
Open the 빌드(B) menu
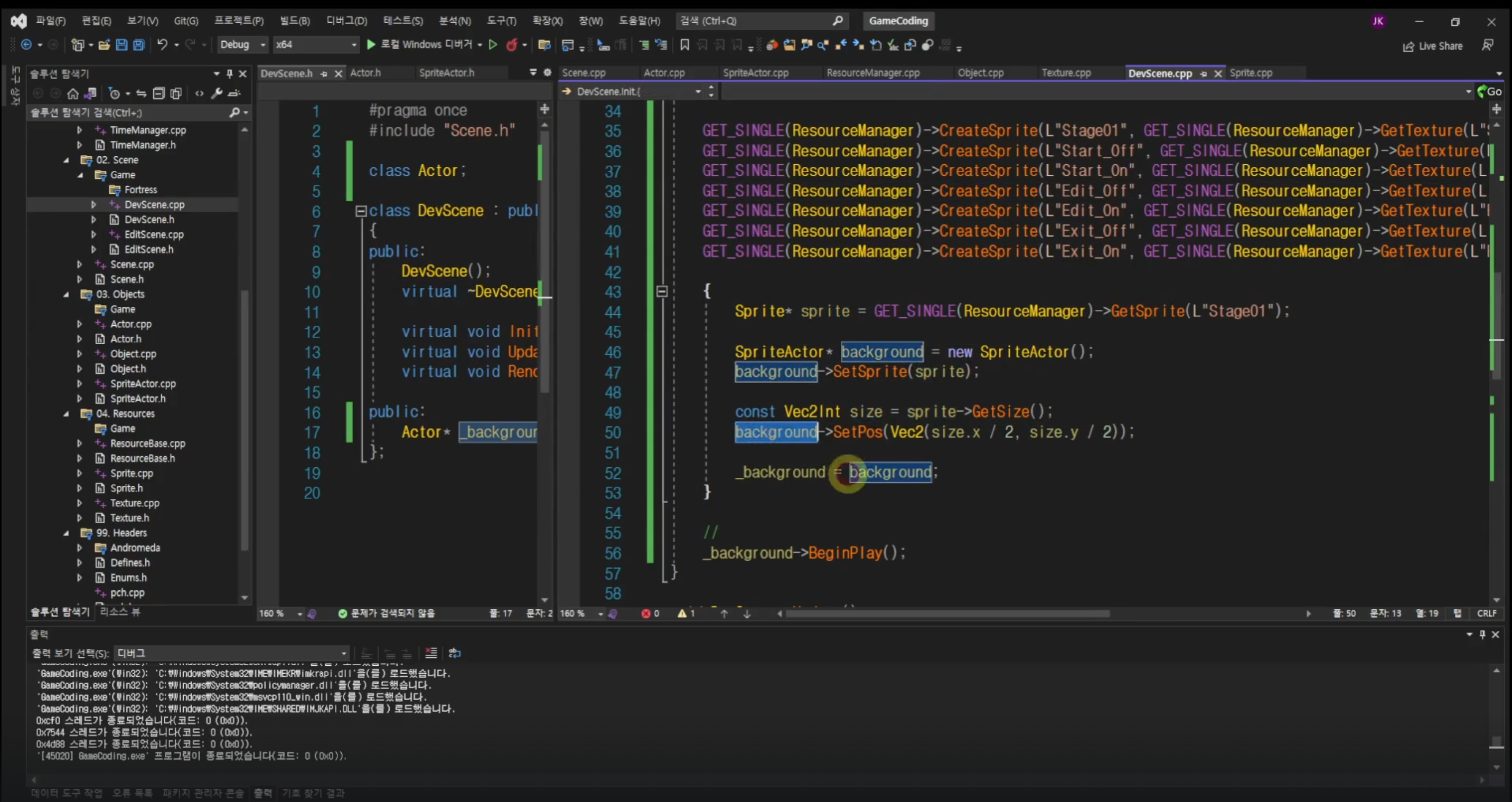[x=295, y=21]
